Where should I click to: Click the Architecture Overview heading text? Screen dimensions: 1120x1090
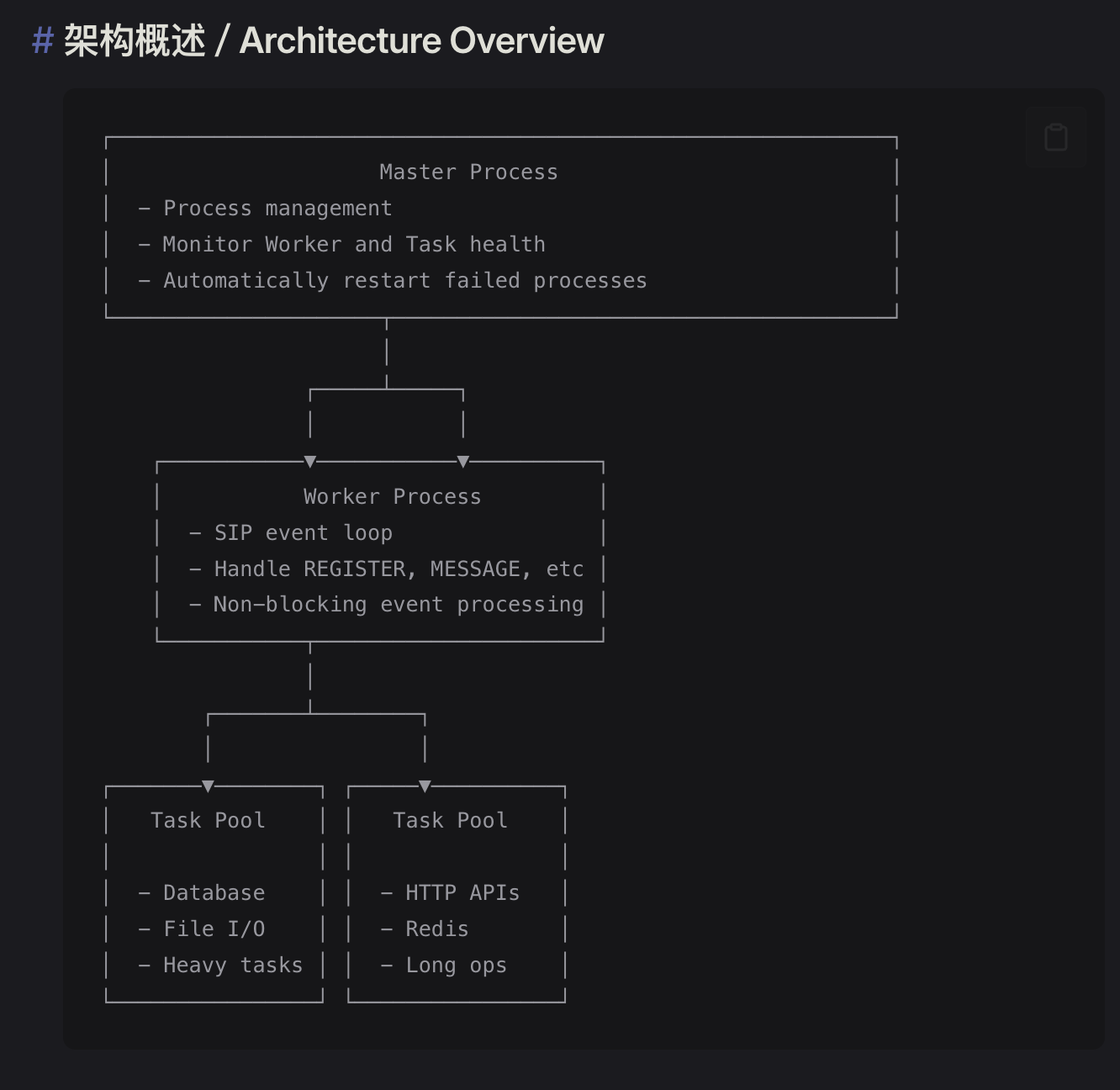point(420,40)
